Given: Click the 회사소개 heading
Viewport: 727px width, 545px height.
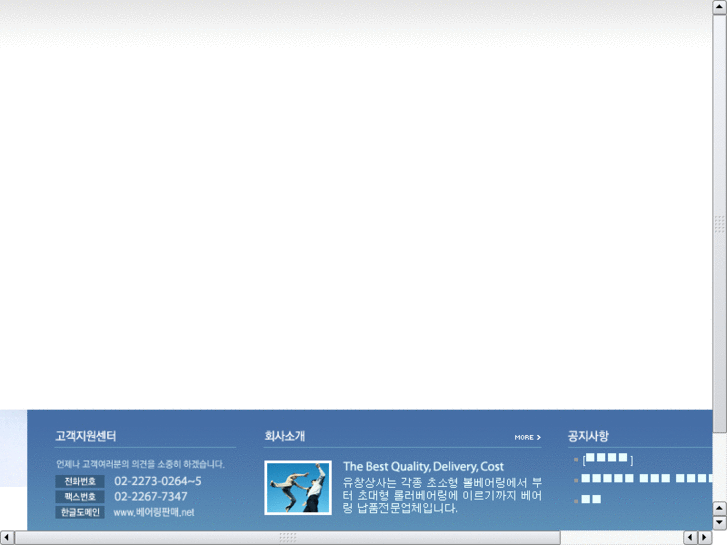Looking at the screenshot, I should pyautogui.click(x=284, y=436).
